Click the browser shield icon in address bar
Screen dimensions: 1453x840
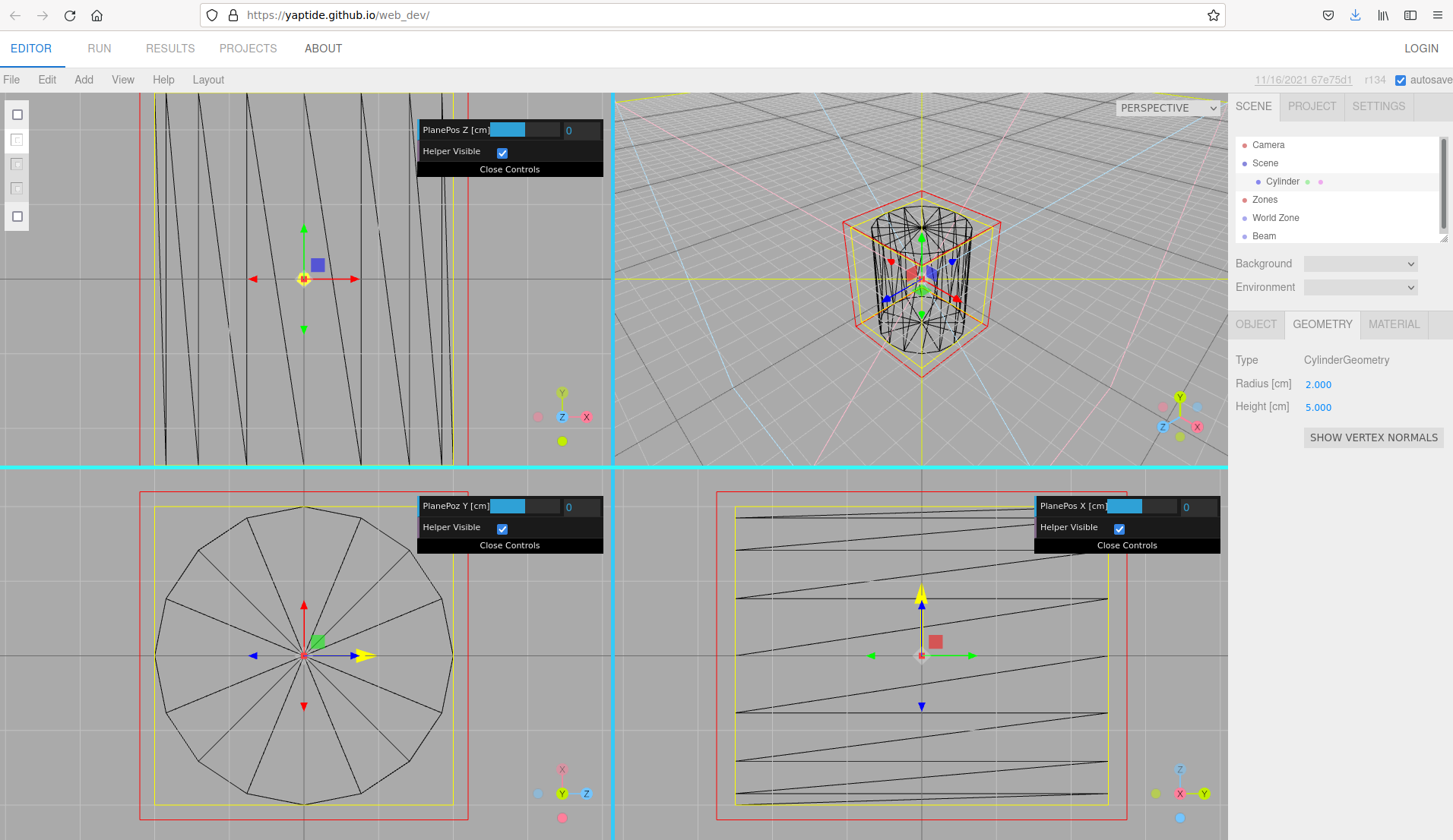[x=212, y=15]
